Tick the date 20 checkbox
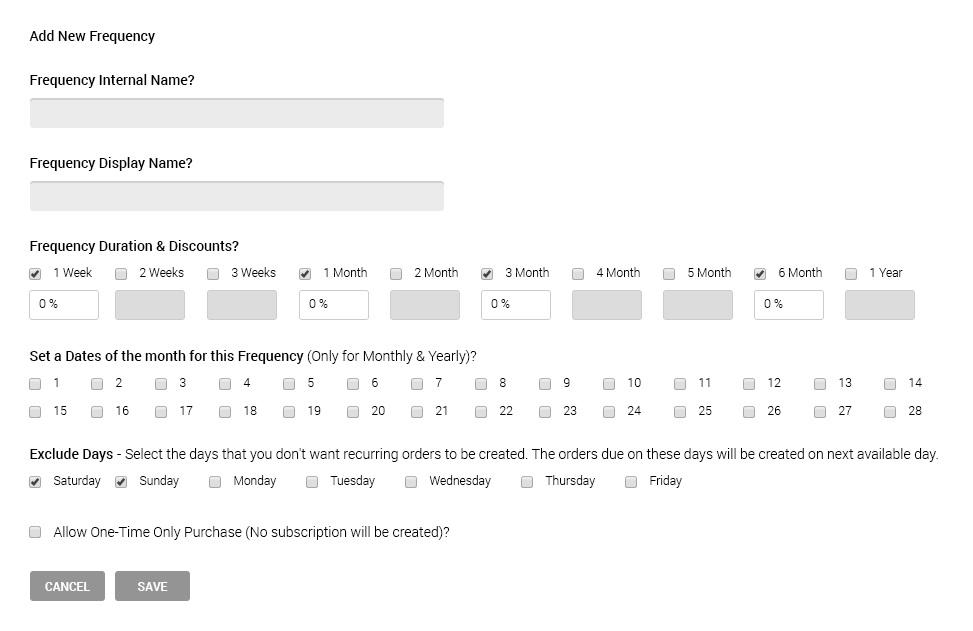Viewport: 973px width, 631px height. 353,411
